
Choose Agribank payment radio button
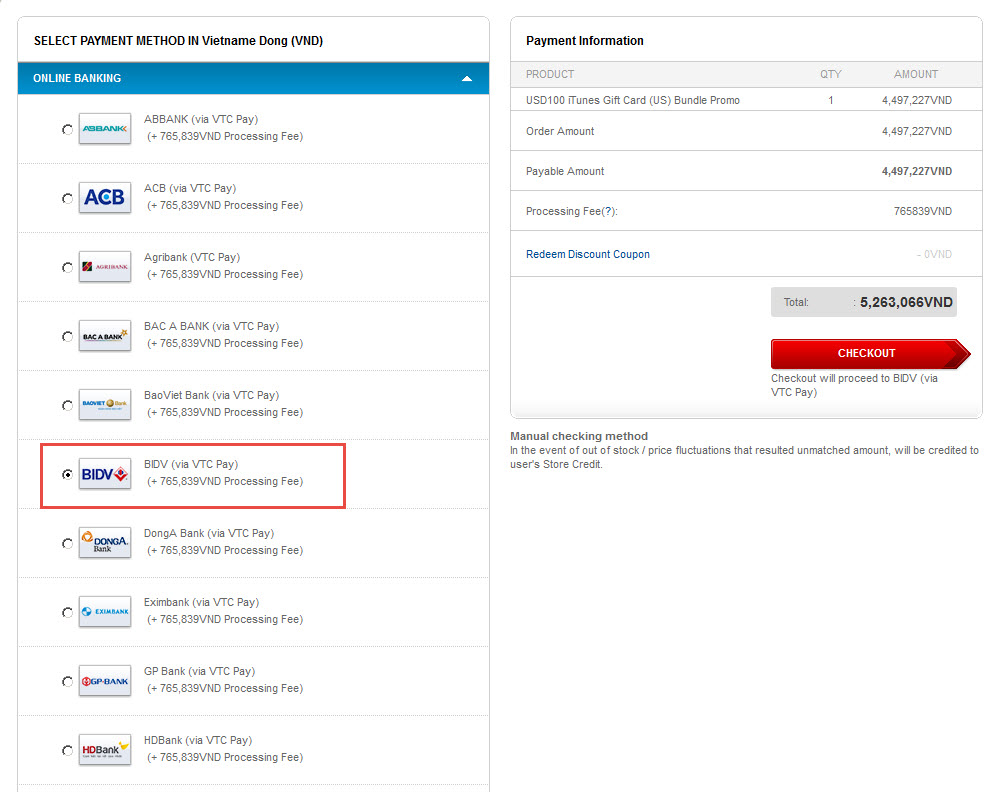[67, 267]
